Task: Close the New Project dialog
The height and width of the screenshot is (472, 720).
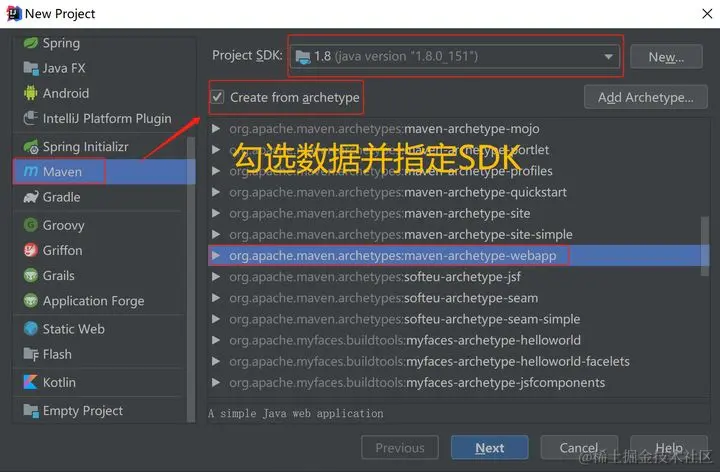Action: tap(707, 14)
